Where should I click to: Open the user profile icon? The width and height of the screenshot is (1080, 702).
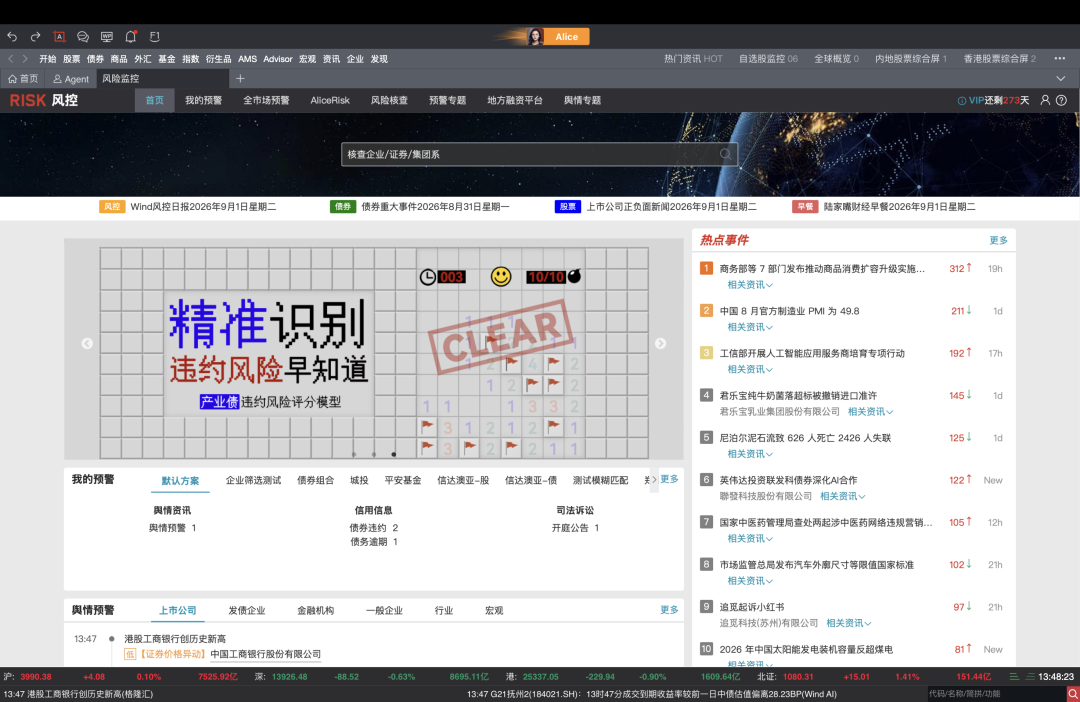pyautogui.click(x=1045, y=101)
